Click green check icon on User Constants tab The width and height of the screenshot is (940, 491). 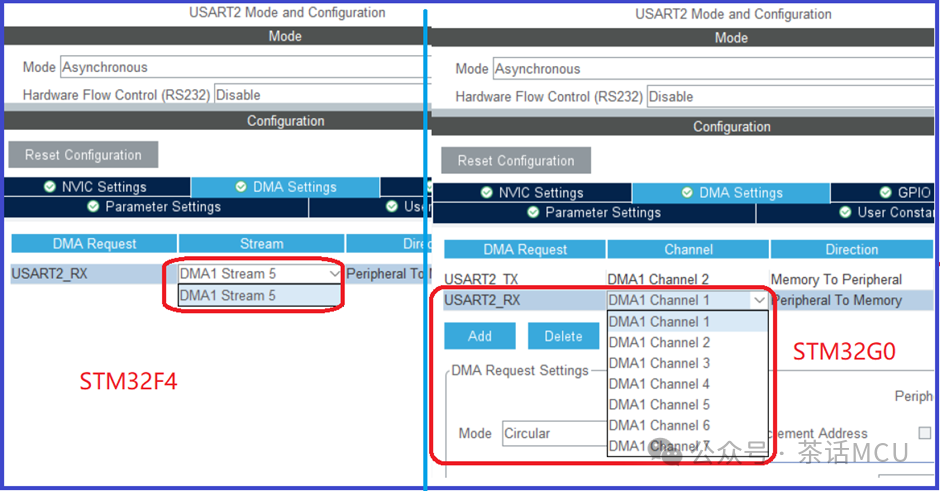(845, 213)
